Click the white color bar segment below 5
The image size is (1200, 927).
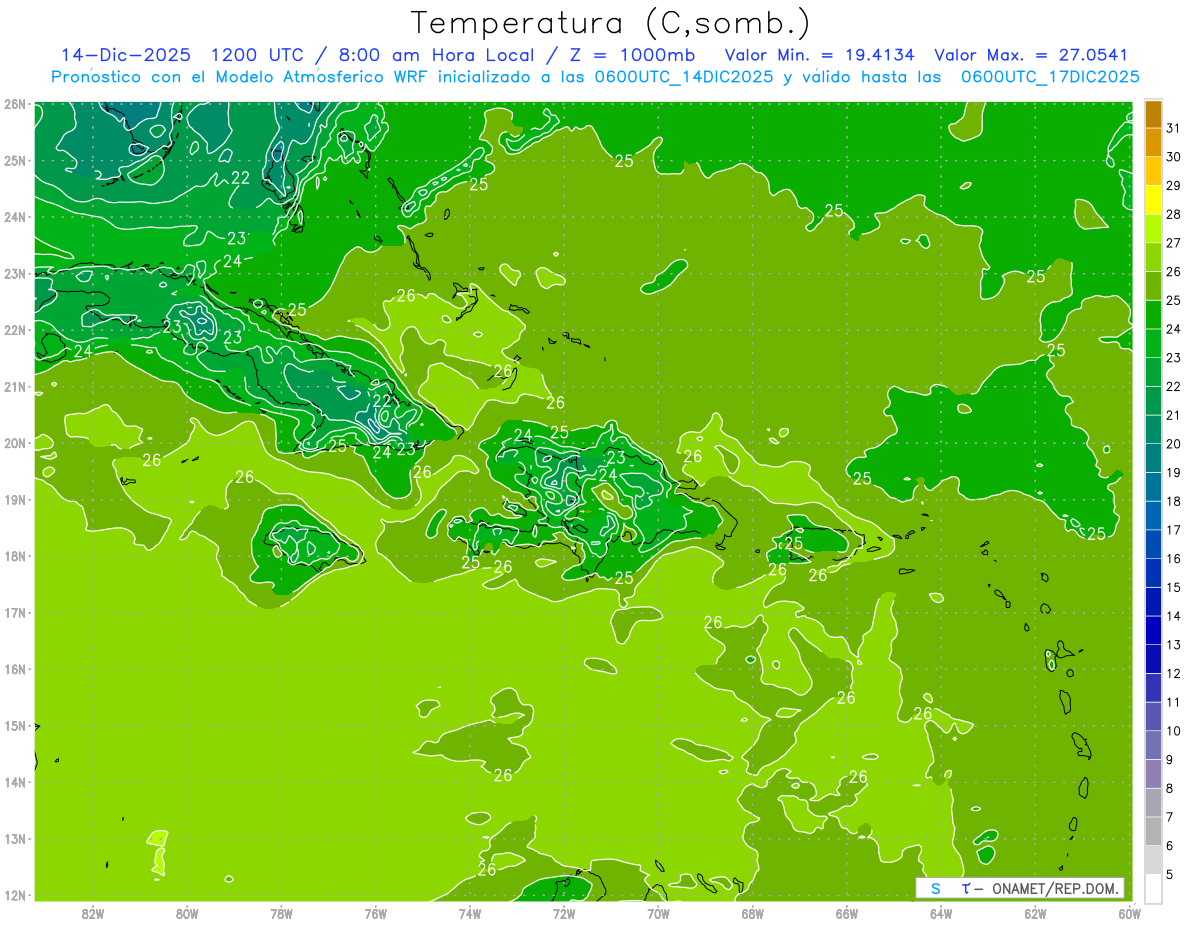coord(1153,888)
